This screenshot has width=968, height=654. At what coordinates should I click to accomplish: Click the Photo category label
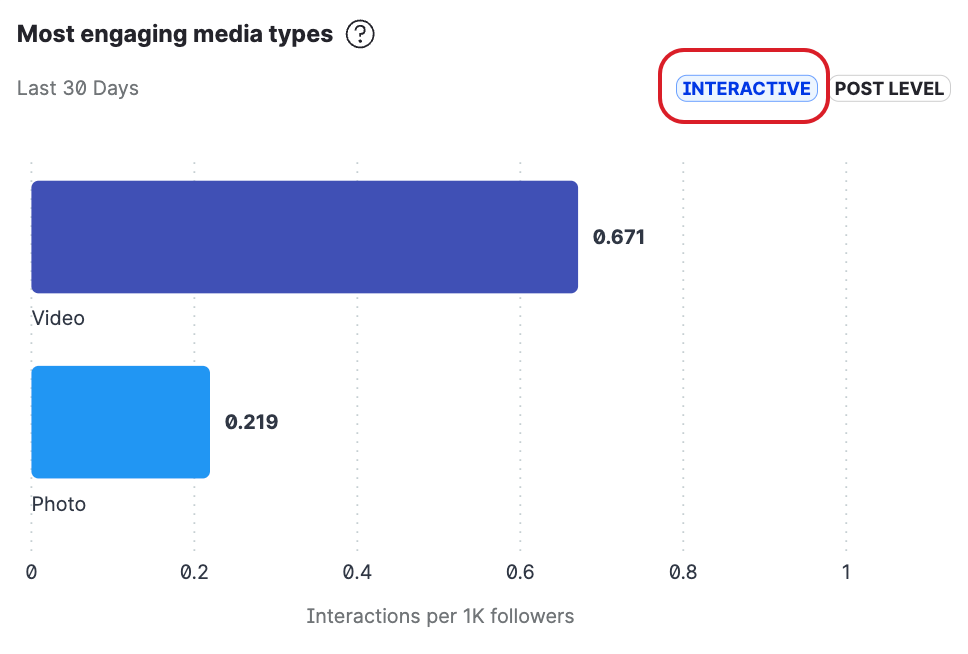(x=59, y=504)
